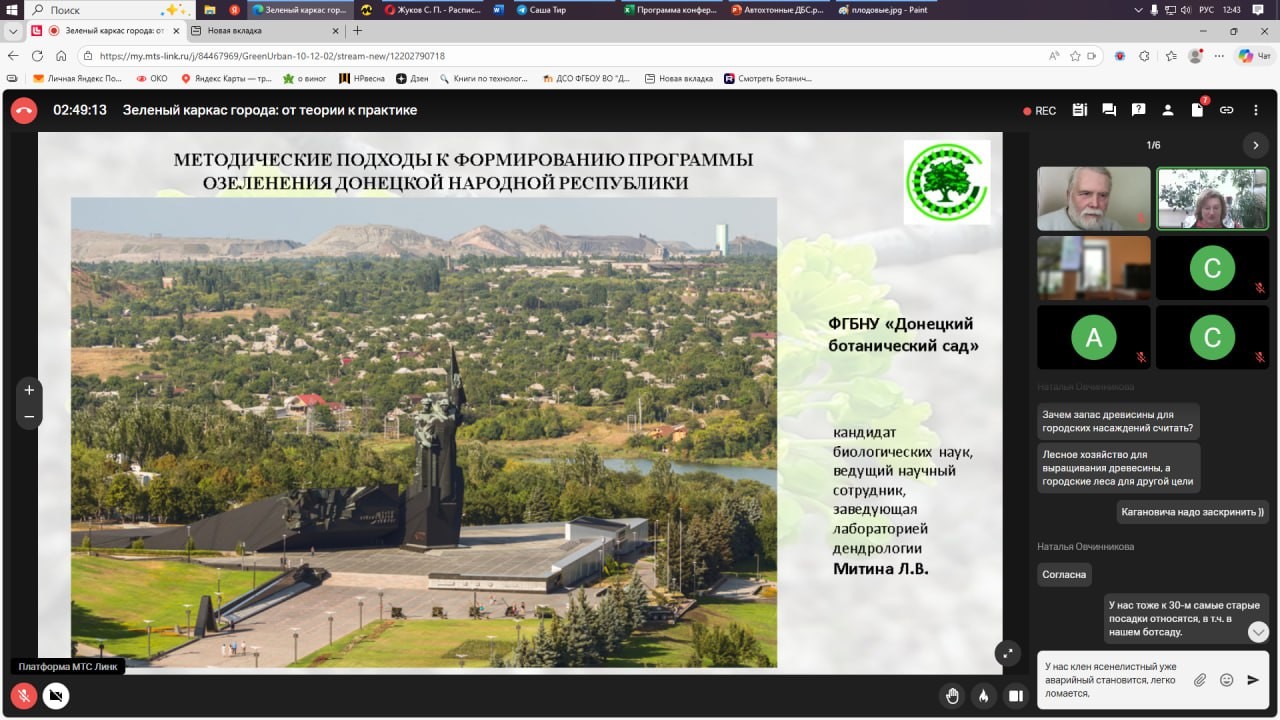Open the three-dot more options menu

(x=1256, y=110)
